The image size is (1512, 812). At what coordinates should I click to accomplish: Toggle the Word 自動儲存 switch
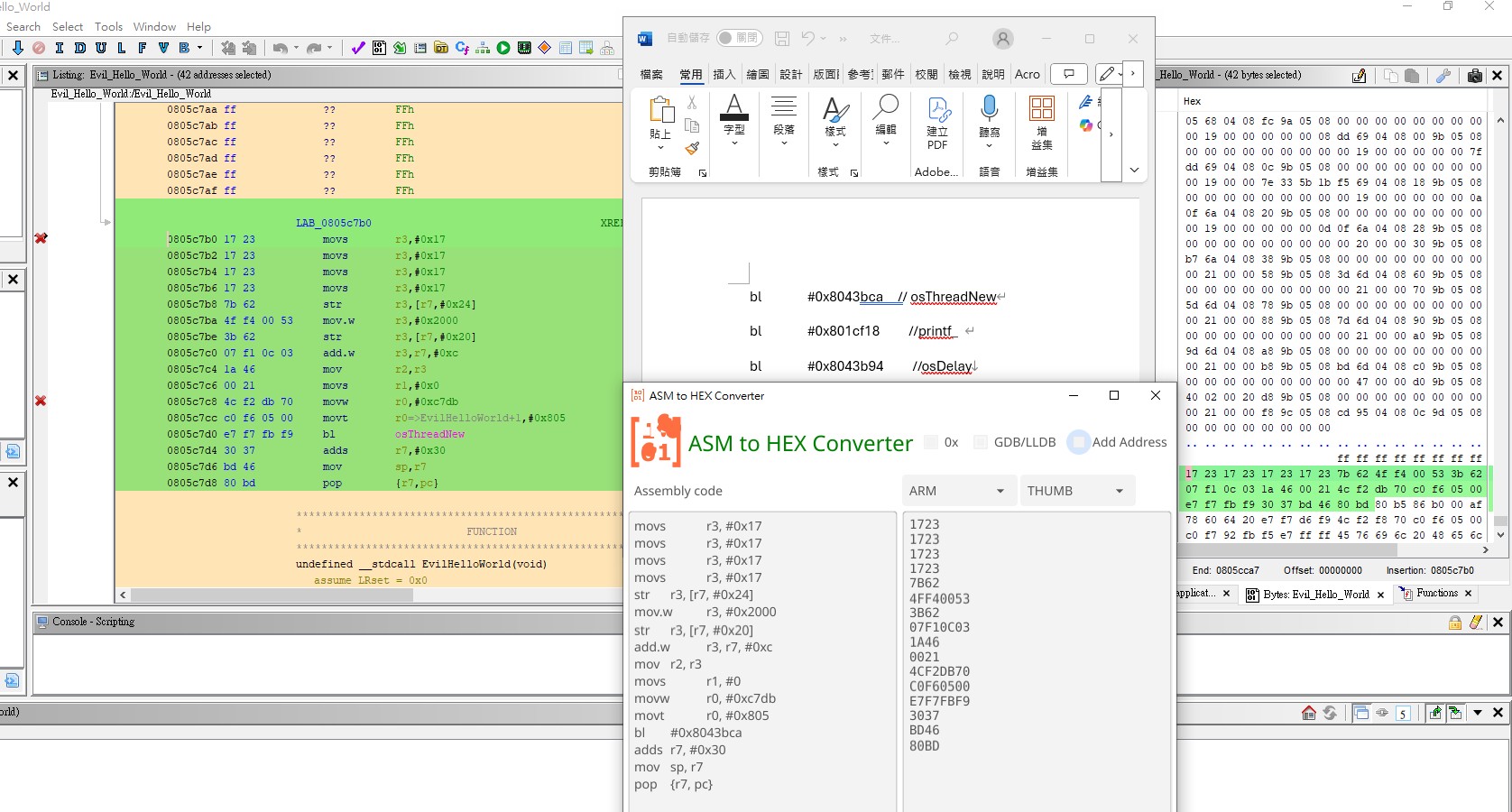tap(740, 39)
